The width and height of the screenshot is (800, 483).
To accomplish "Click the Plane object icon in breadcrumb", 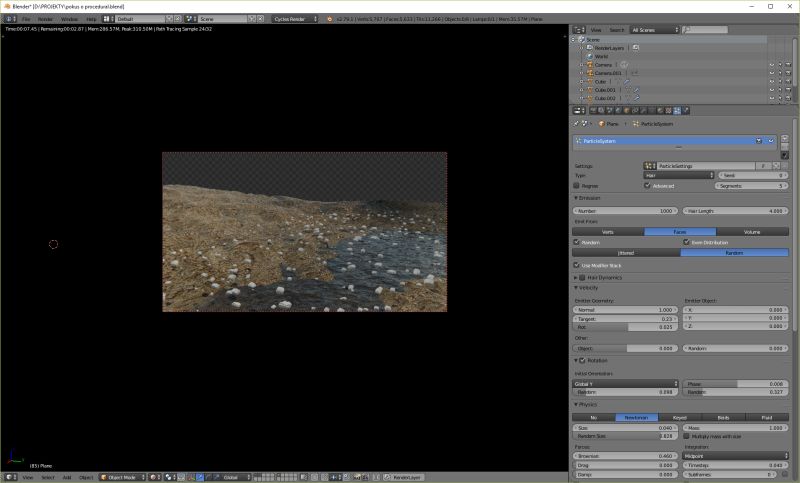I will click(x=602, y=124).
